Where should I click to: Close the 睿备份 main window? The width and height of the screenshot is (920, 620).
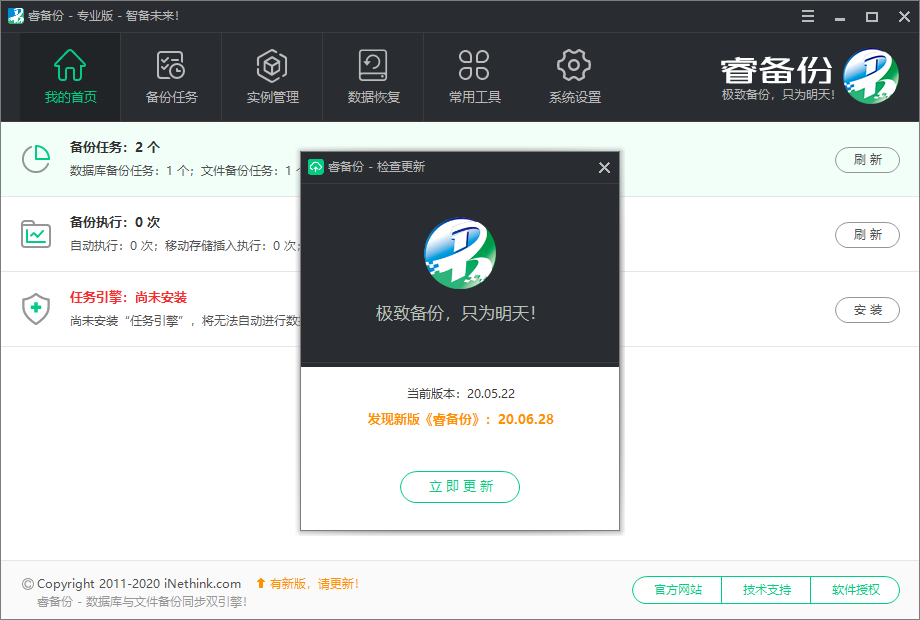pyautogui.click(x=904, y=16)
